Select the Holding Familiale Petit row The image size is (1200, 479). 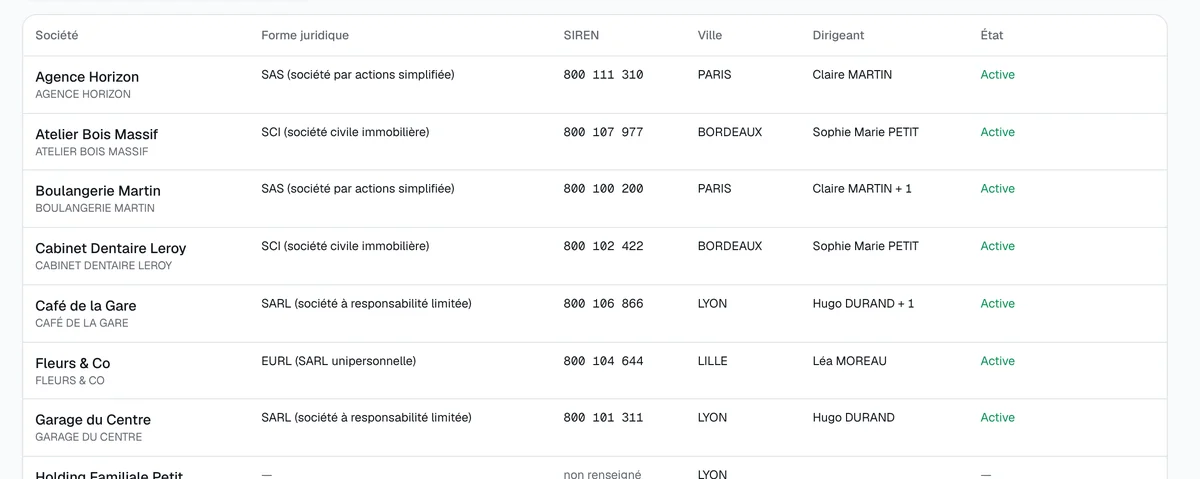(x=595, y=468)
